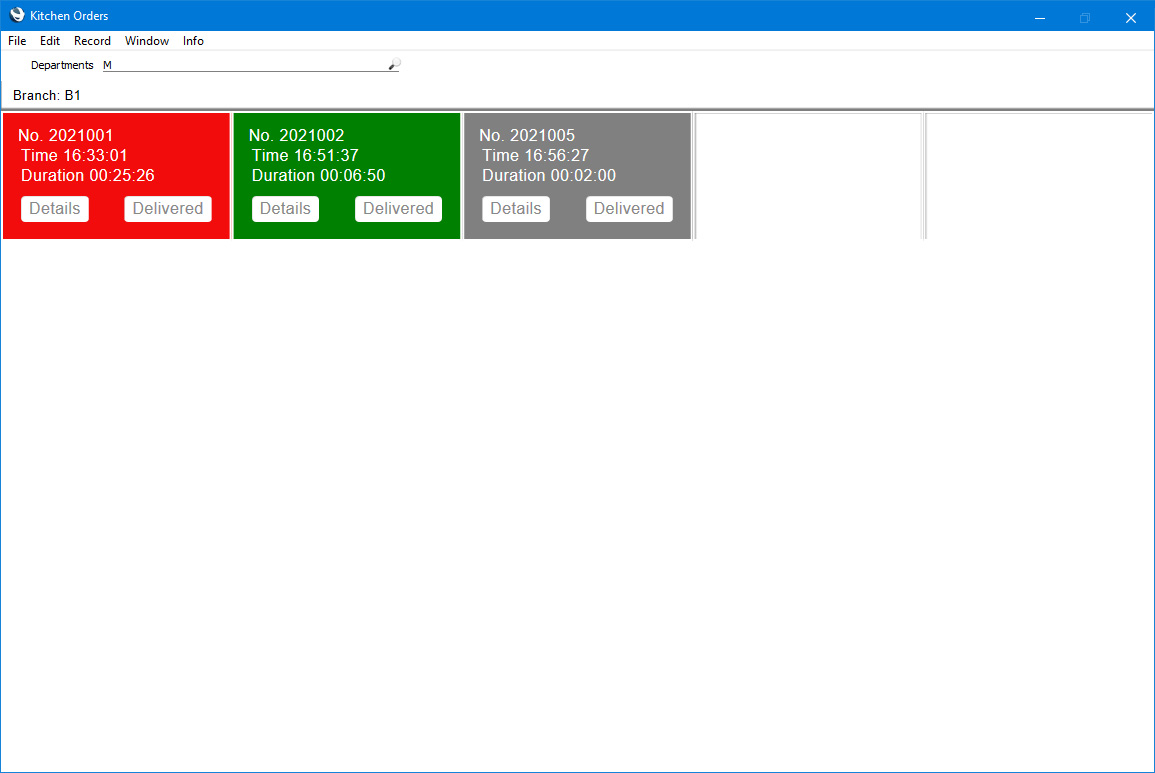Open the Info menu
This screenshot has width=1155, height=773.
193,41
